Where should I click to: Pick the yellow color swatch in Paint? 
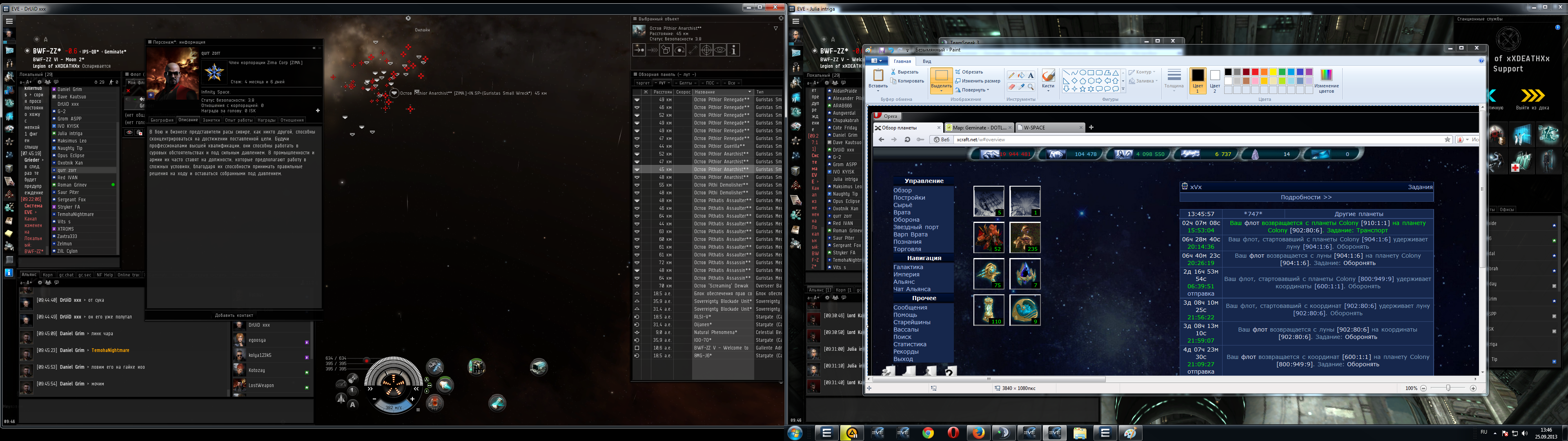(1274, 72)
